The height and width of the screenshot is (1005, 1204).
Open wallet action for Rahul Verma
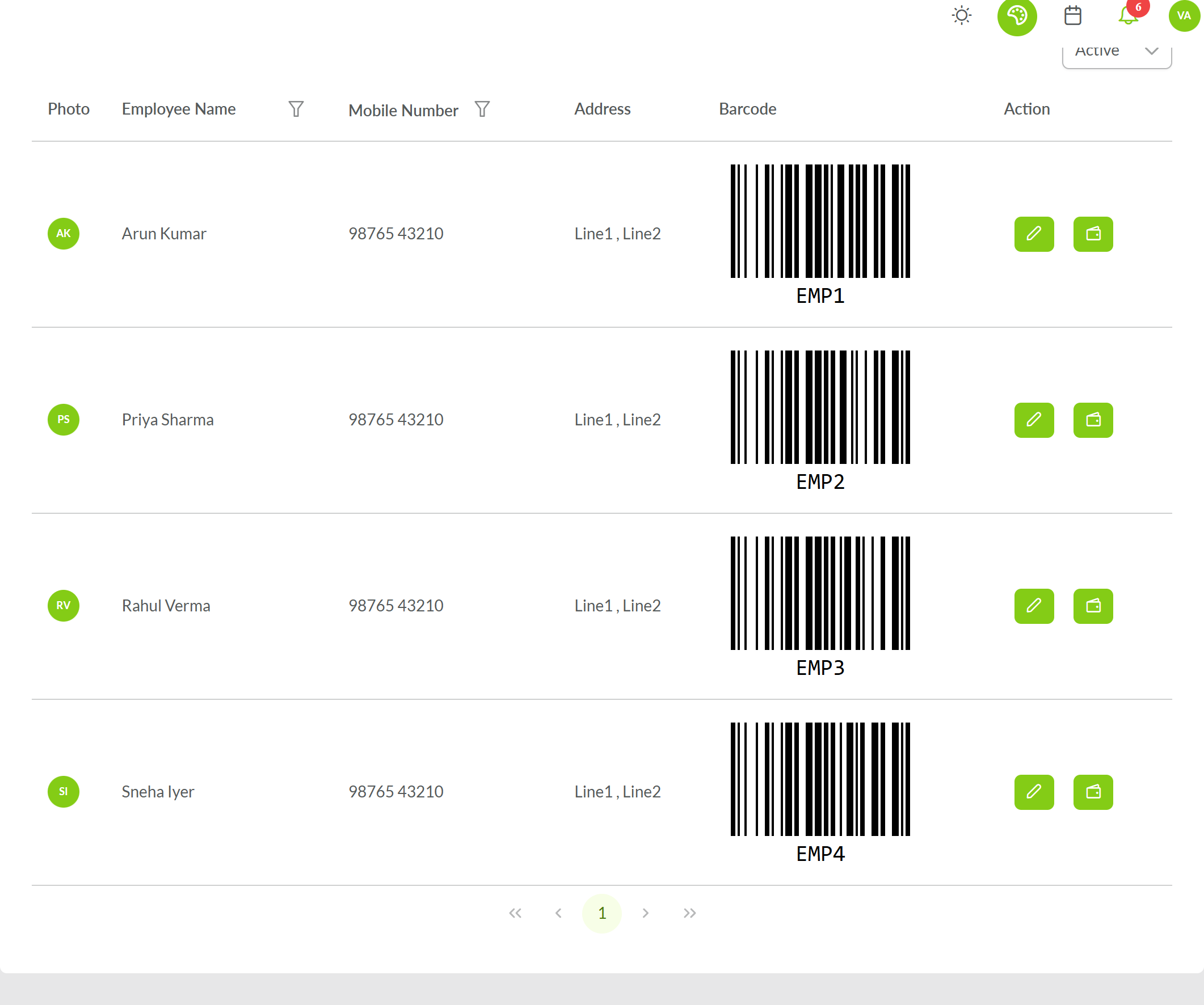pyautogui.click(x=1093, y=606)
